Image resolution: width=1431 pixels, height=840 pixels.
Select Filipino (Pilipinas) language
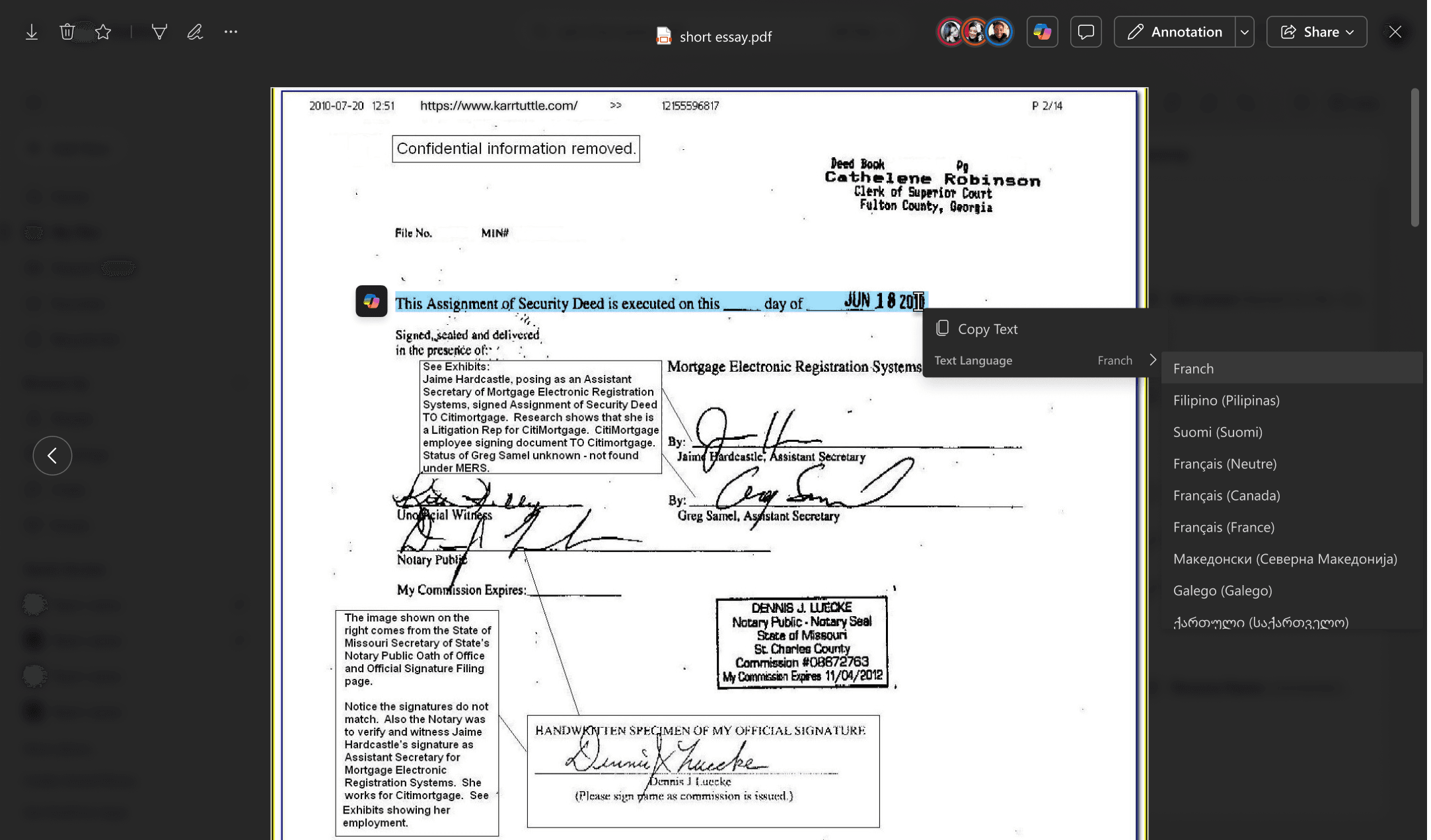click(x=1292, y=400)
